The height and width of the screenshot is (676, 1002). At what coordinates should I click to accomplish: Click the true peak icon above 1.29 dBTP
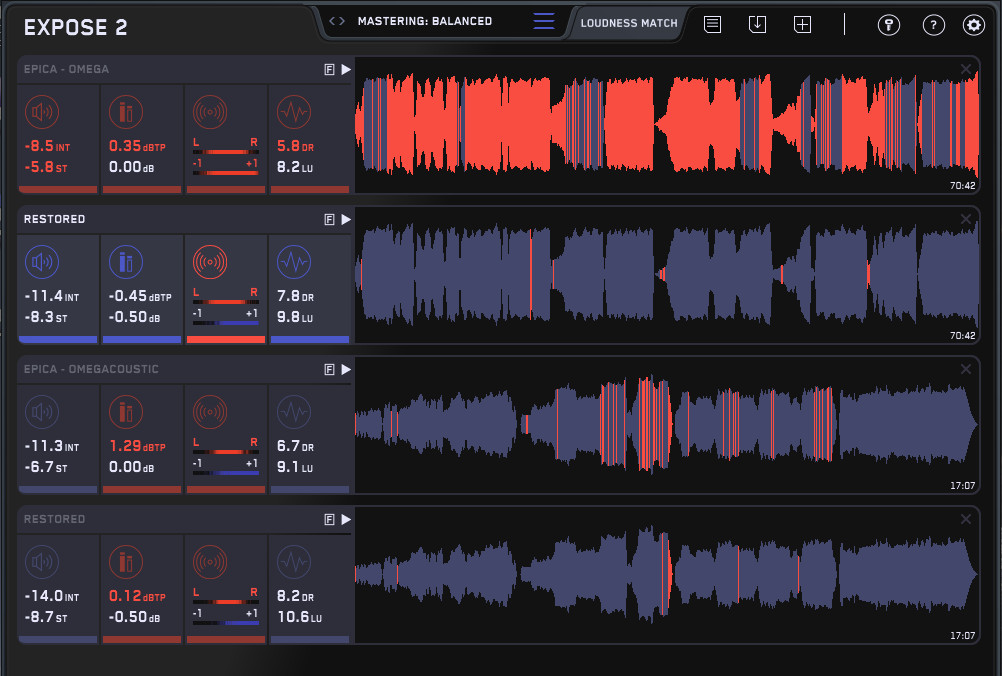[x=126, y=412]
